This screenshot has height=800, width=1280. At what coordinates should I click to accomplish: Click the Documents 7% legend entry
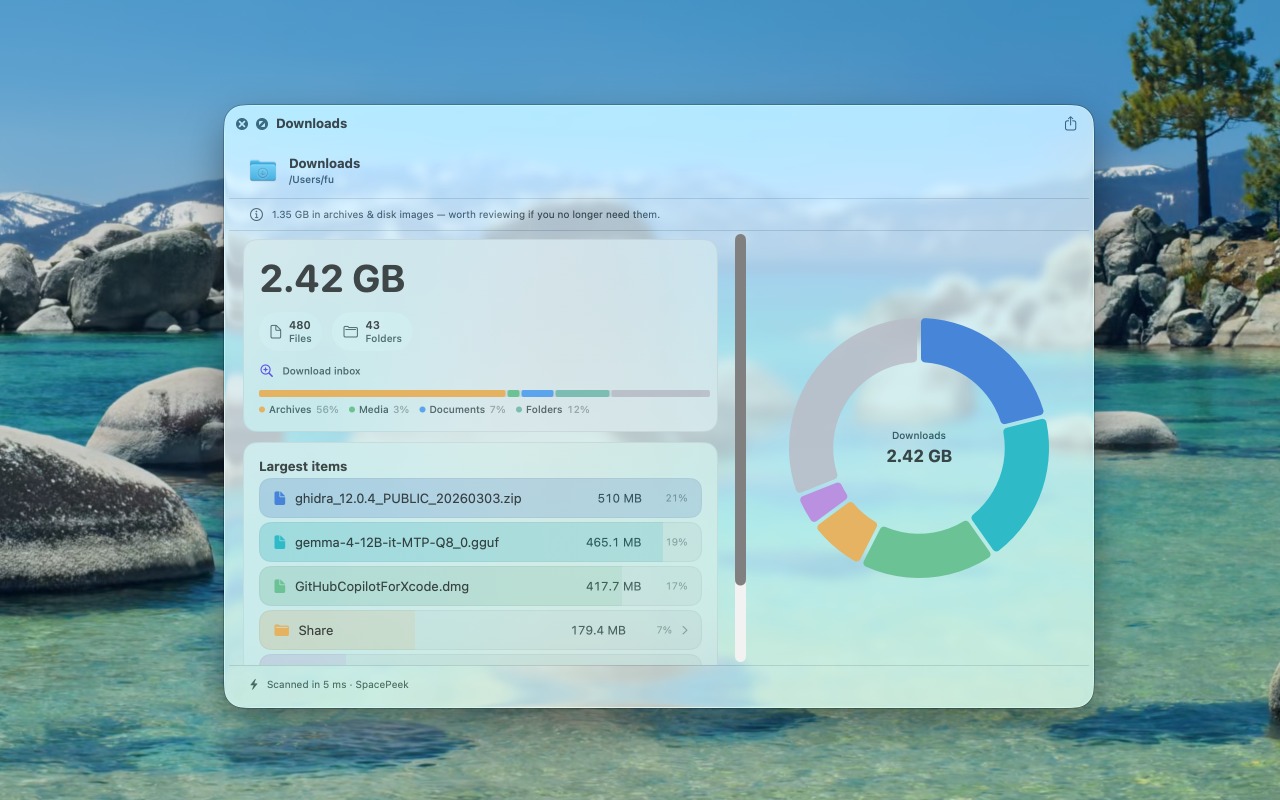(x=462, y=410)
